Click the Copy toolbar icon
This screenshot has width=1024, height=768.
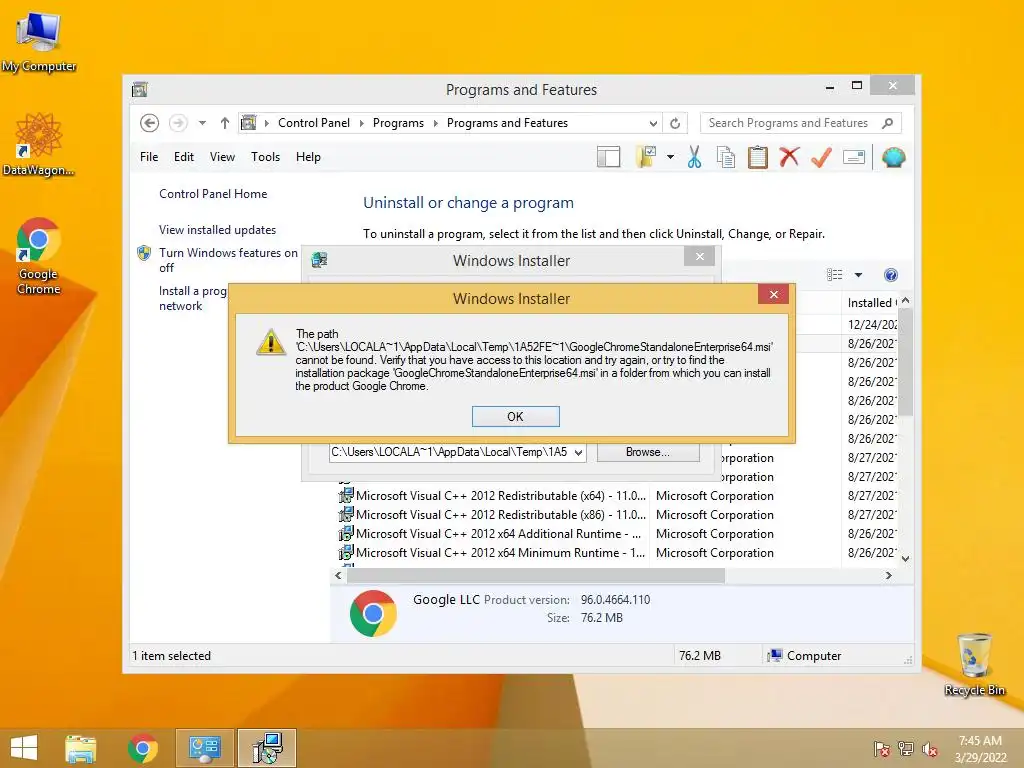726,157
